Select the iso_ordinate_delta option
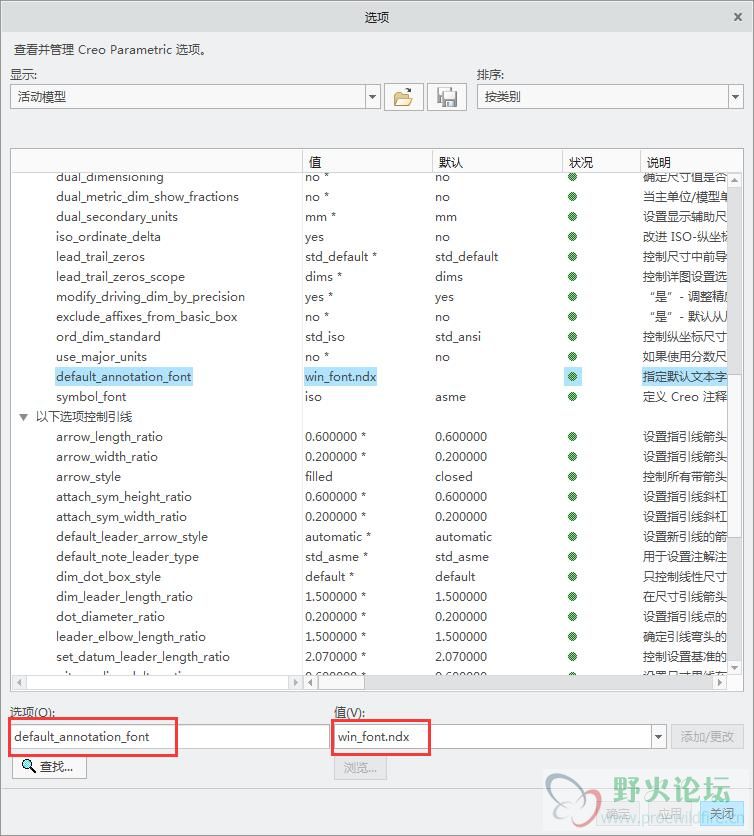This screenshot has height=836, width=754. coord(108,237)
